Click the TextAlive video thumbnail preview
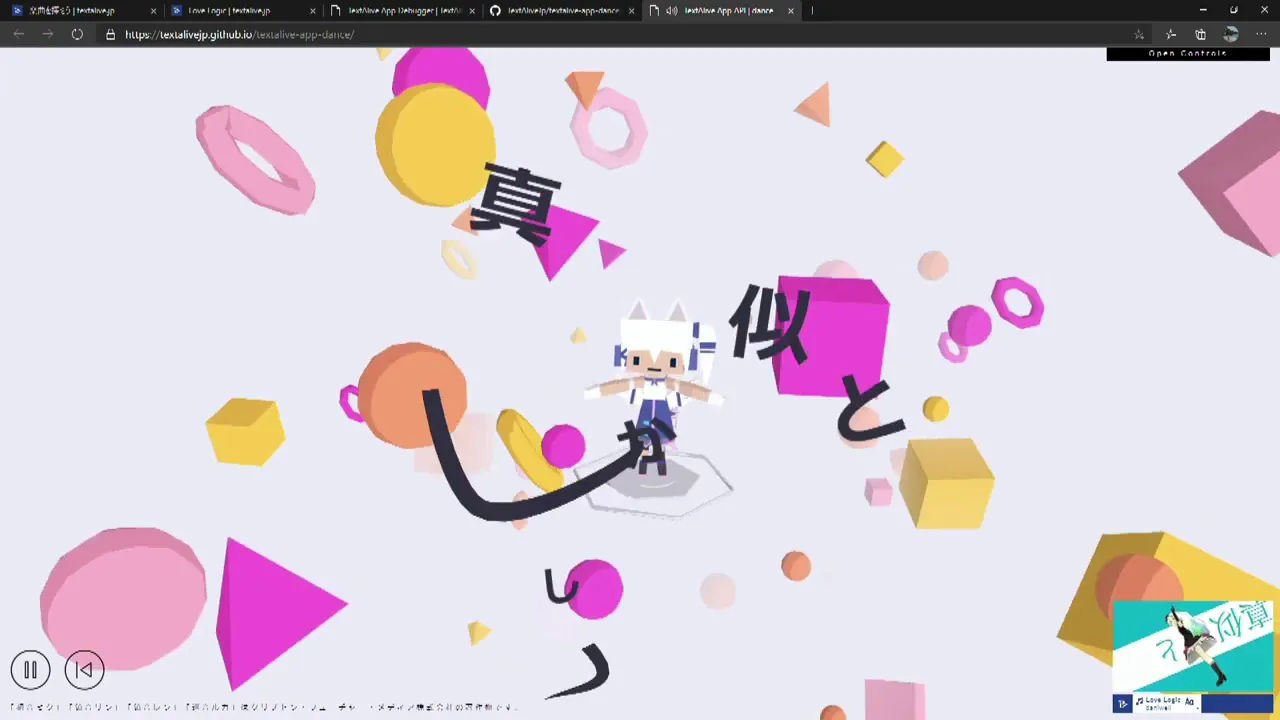Viewport: 1280px width, 720px height. 1193,646
